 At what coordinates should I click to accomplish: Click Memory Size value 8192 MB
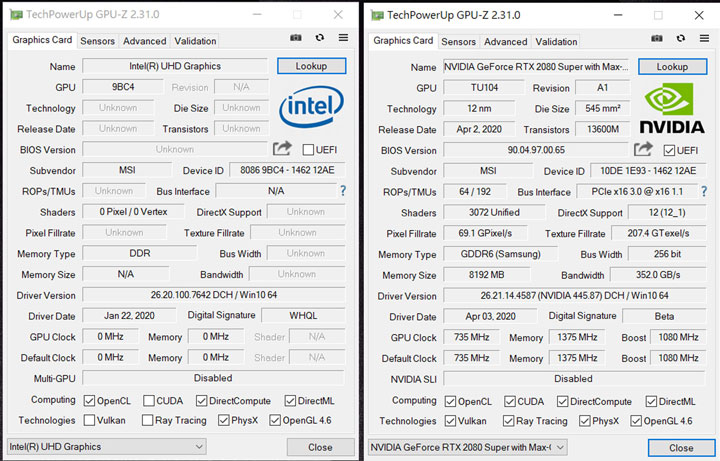pyautogui.click(x=487, y=275)
